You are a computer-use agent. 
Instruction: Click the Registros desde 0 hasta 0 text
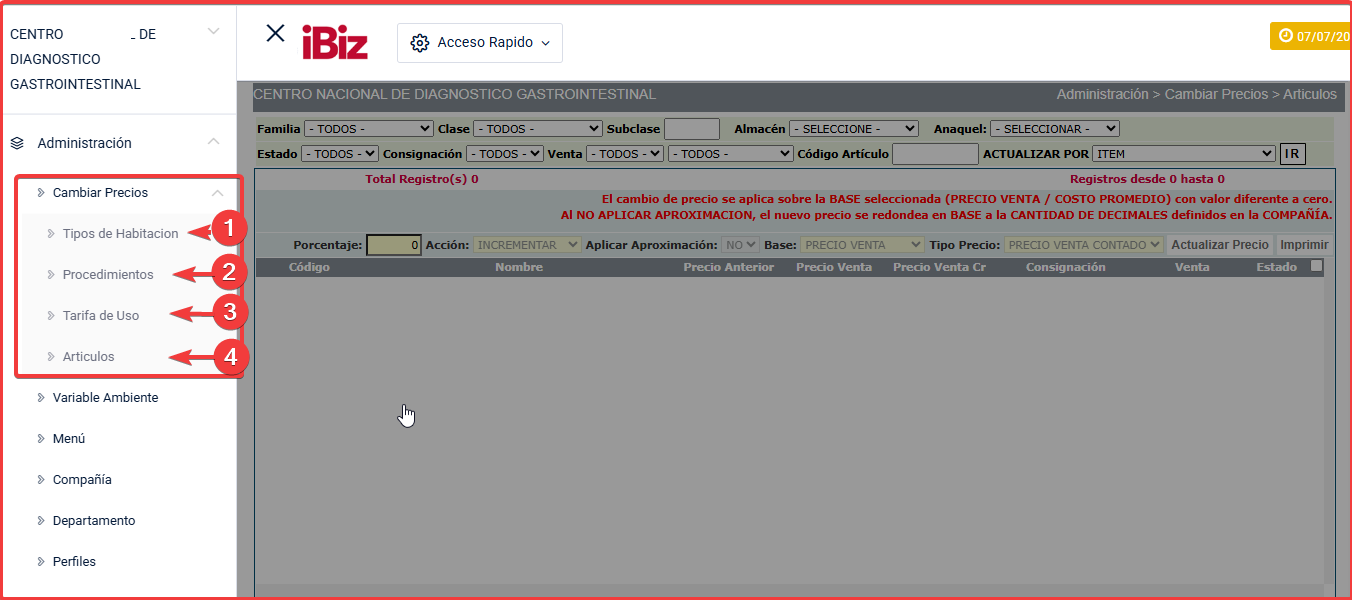pyautogui.click(x=1147, y=179)
